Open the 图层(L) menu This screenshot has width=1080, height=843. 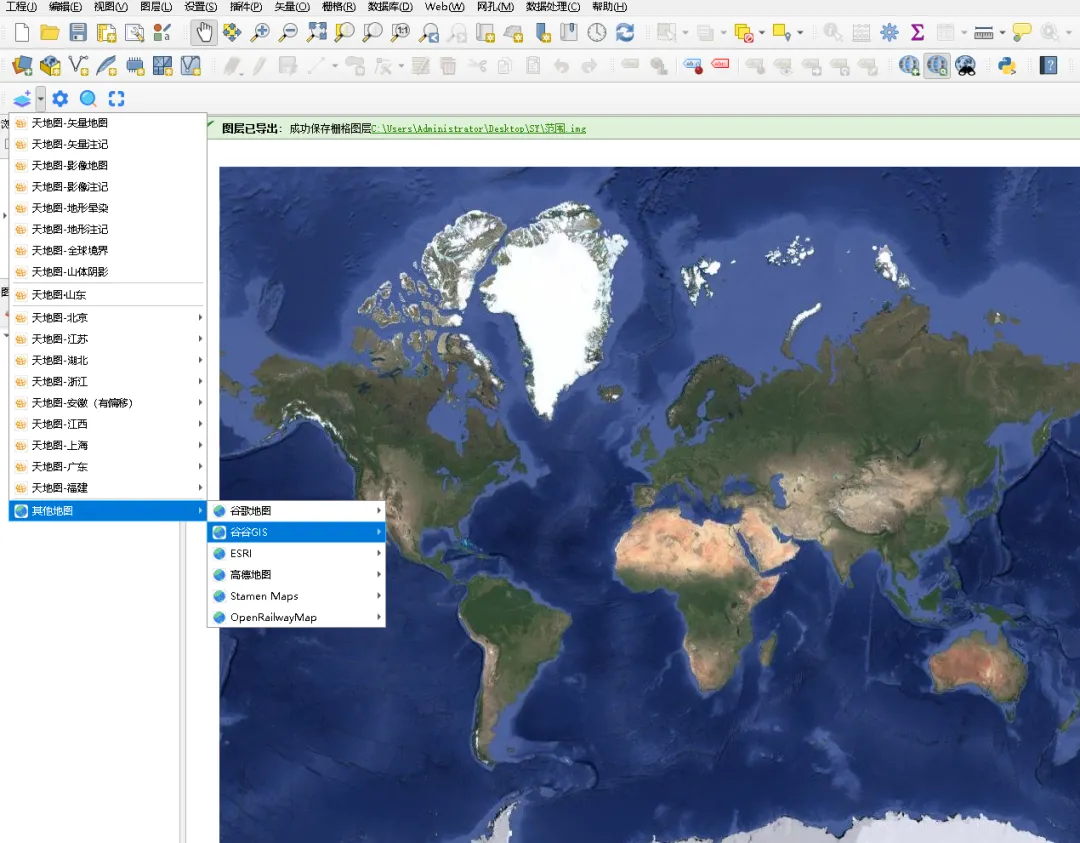156,7
